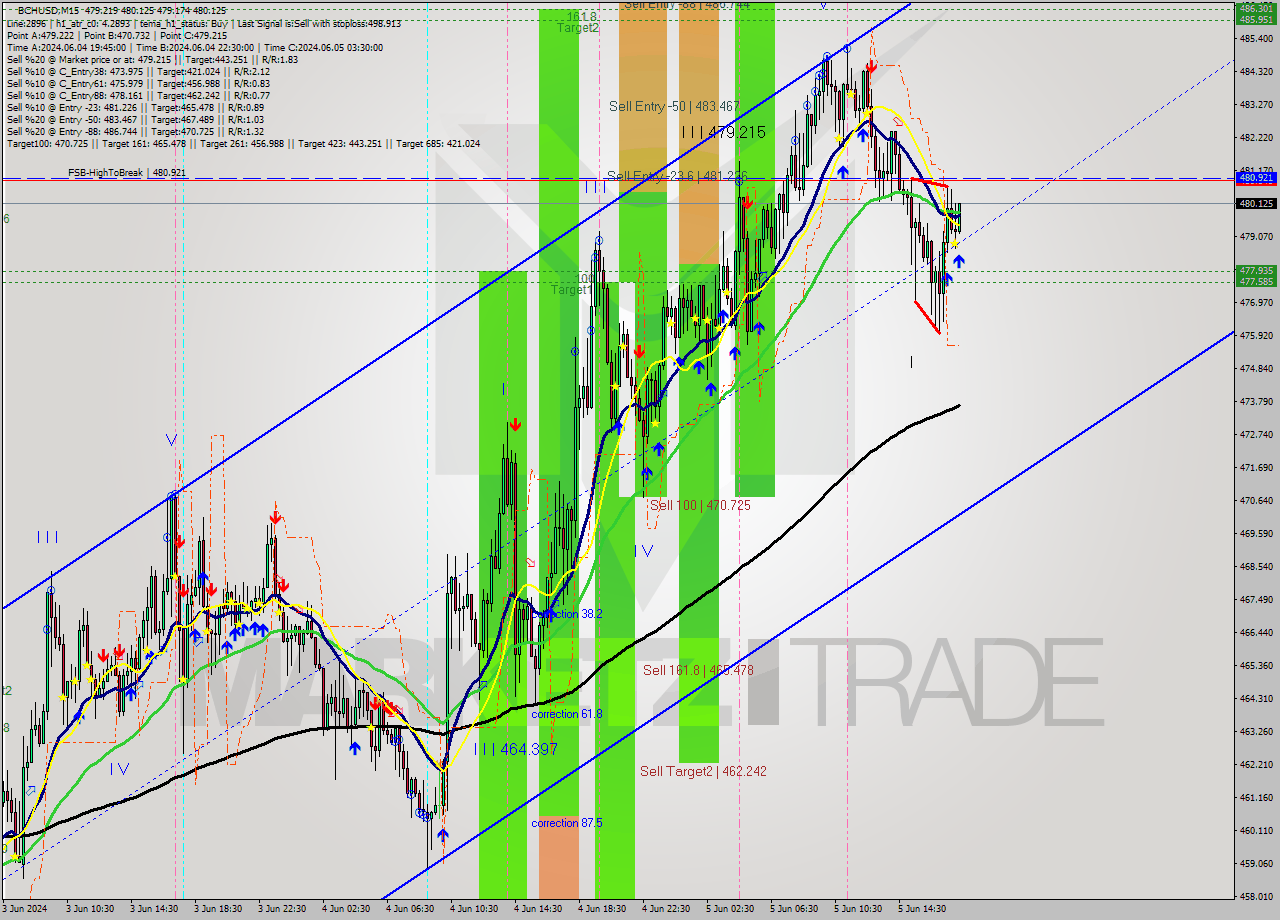Select the Sell Target2 | 462.242 label
1280x920 pixels.
click(x=703, y=771)
